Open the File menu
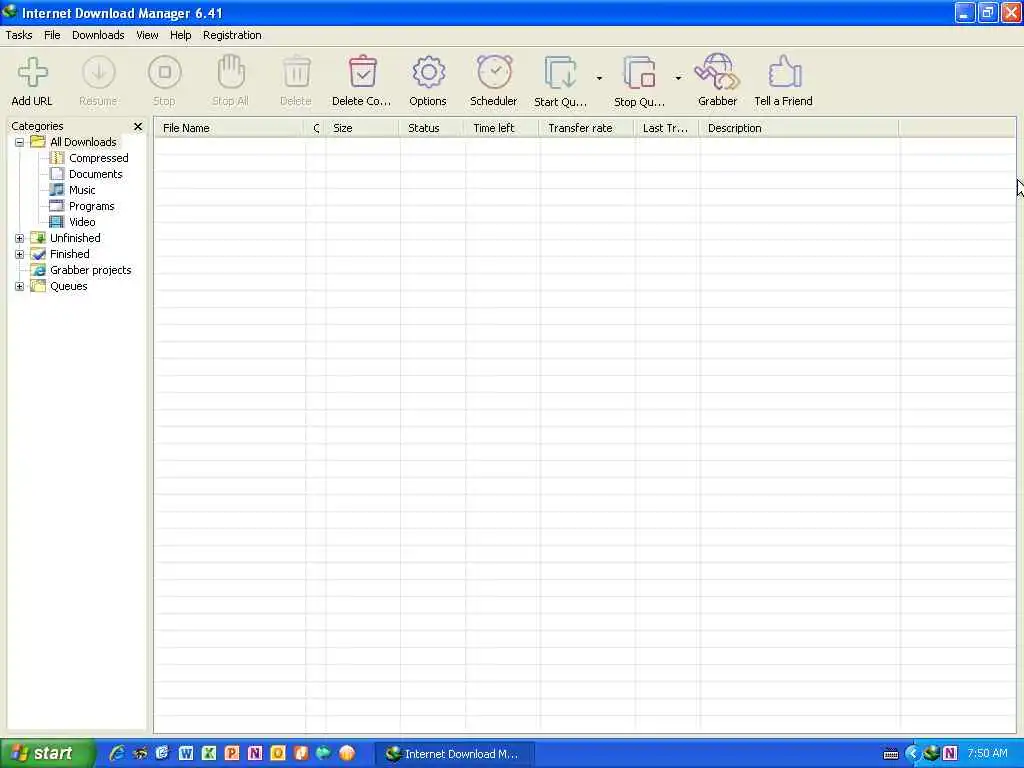 pyautogui.click(x=52, y=35)
